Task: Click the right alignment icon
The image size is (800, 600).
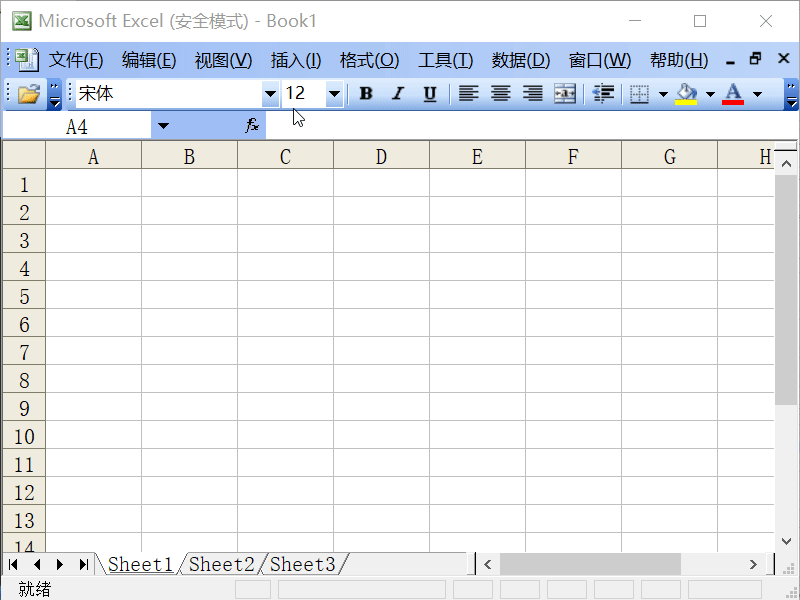Action: (x=532, y=93)
